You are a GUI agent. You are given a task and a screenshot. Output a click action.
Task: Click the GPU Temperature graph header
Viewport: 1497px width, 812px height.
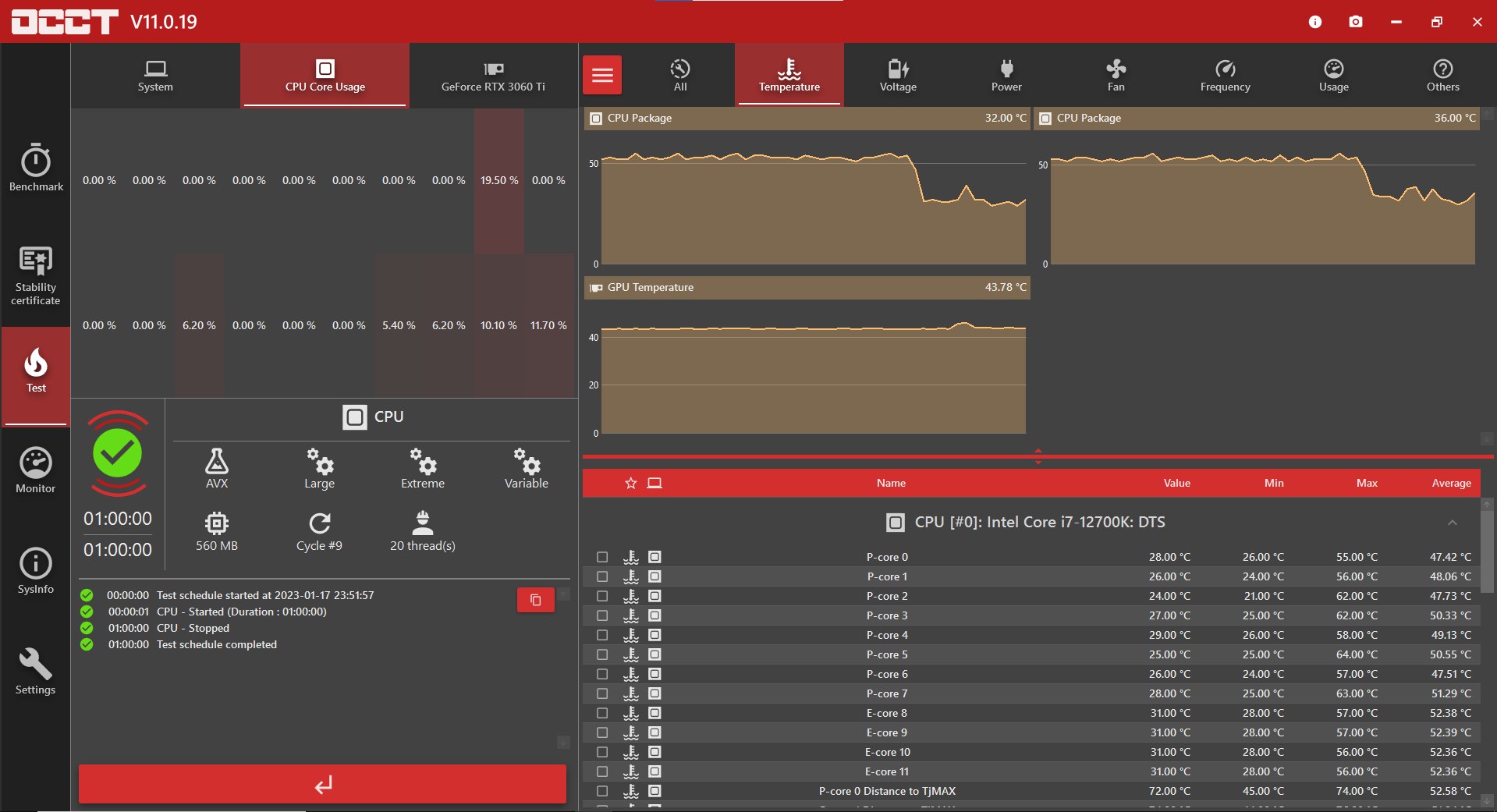coord(807,287)
